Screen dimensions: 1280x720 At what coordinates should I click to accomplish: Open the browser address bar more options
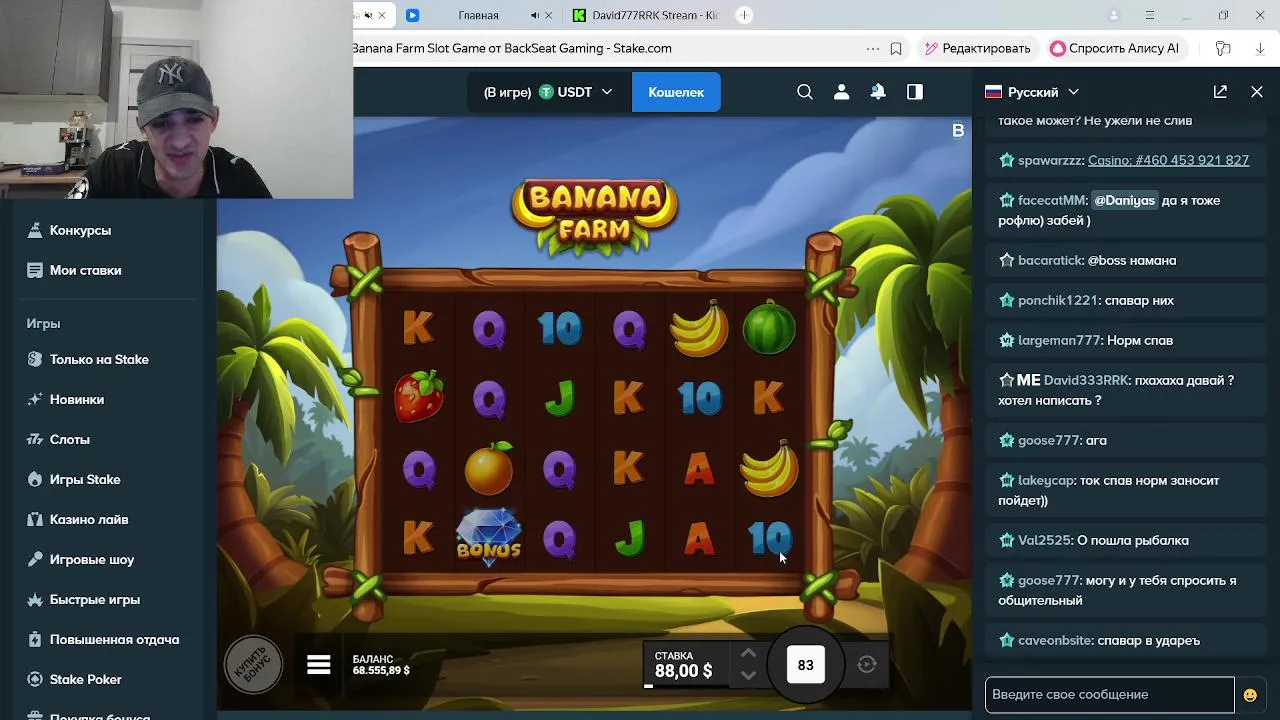point(872,48)
